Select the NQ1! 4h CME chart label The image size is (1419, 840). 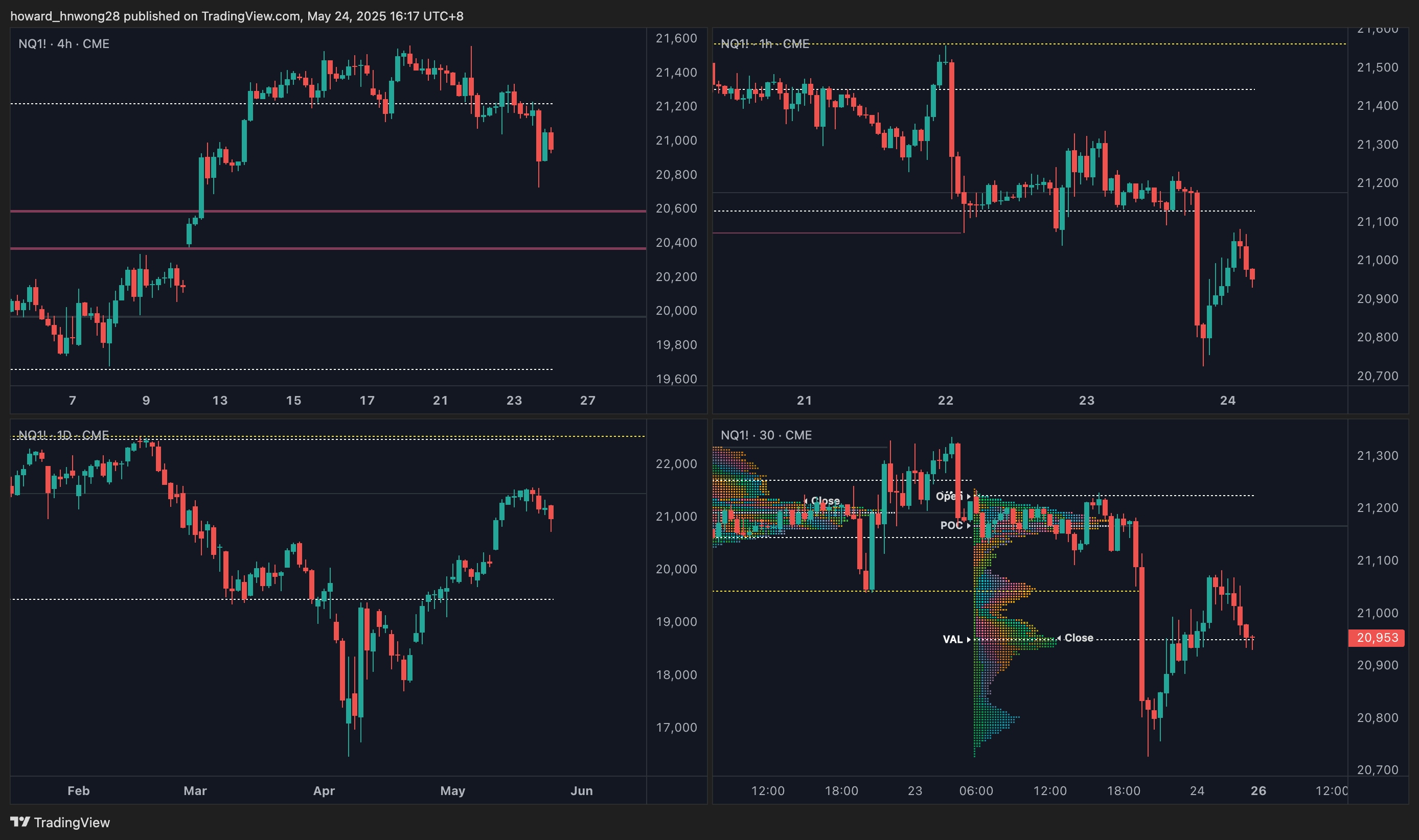coord(63,43)
